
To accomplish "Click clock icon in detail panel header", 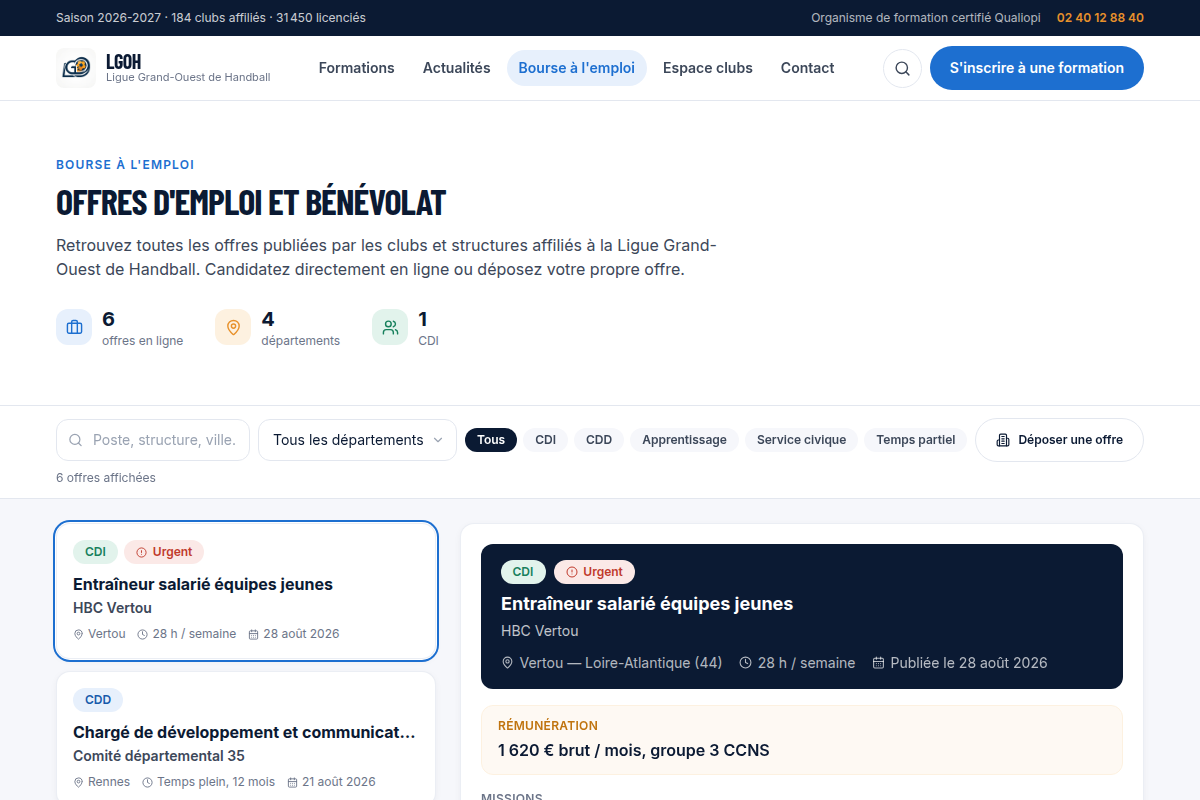I will (746, 663).
